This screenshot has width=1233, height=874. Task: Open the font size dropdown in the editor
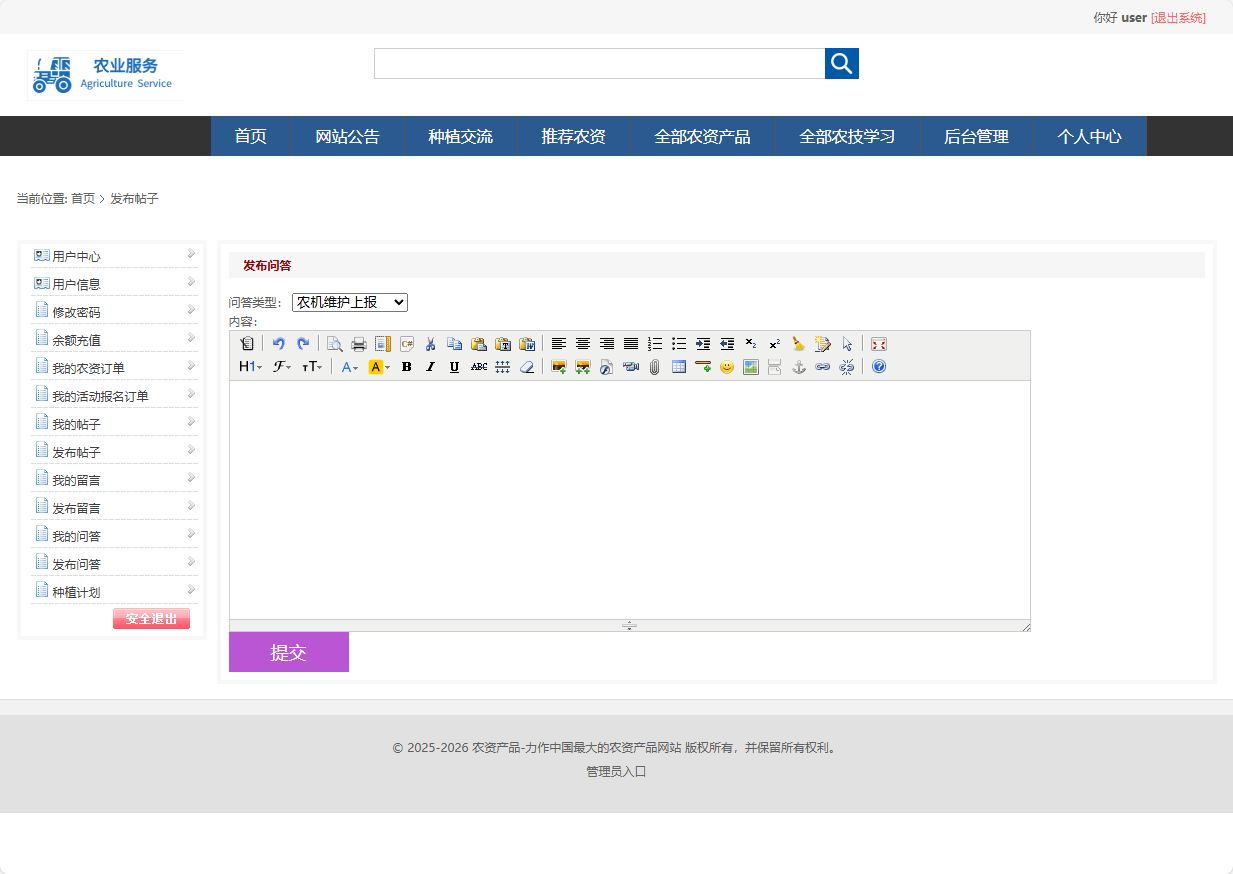312,367
